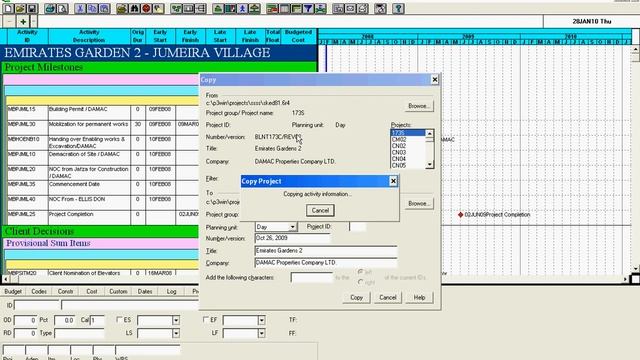Image resolution: width=640 pixels, height=360 pixels.
Task: Open the Log tab
Action: [171, 291]
